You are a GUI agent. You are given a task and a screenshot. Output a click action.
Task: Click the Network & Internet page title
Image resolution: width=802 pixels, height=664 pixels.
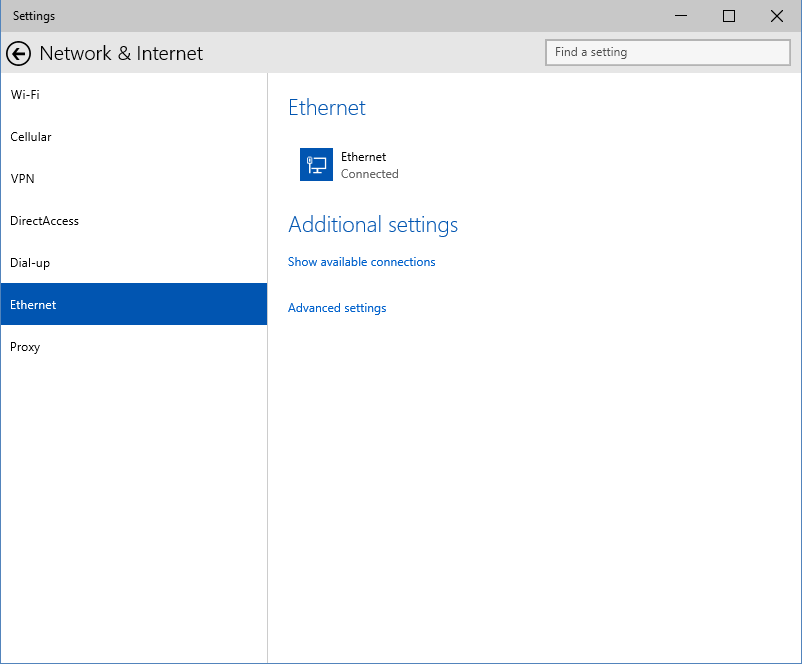tap(121, 53)
